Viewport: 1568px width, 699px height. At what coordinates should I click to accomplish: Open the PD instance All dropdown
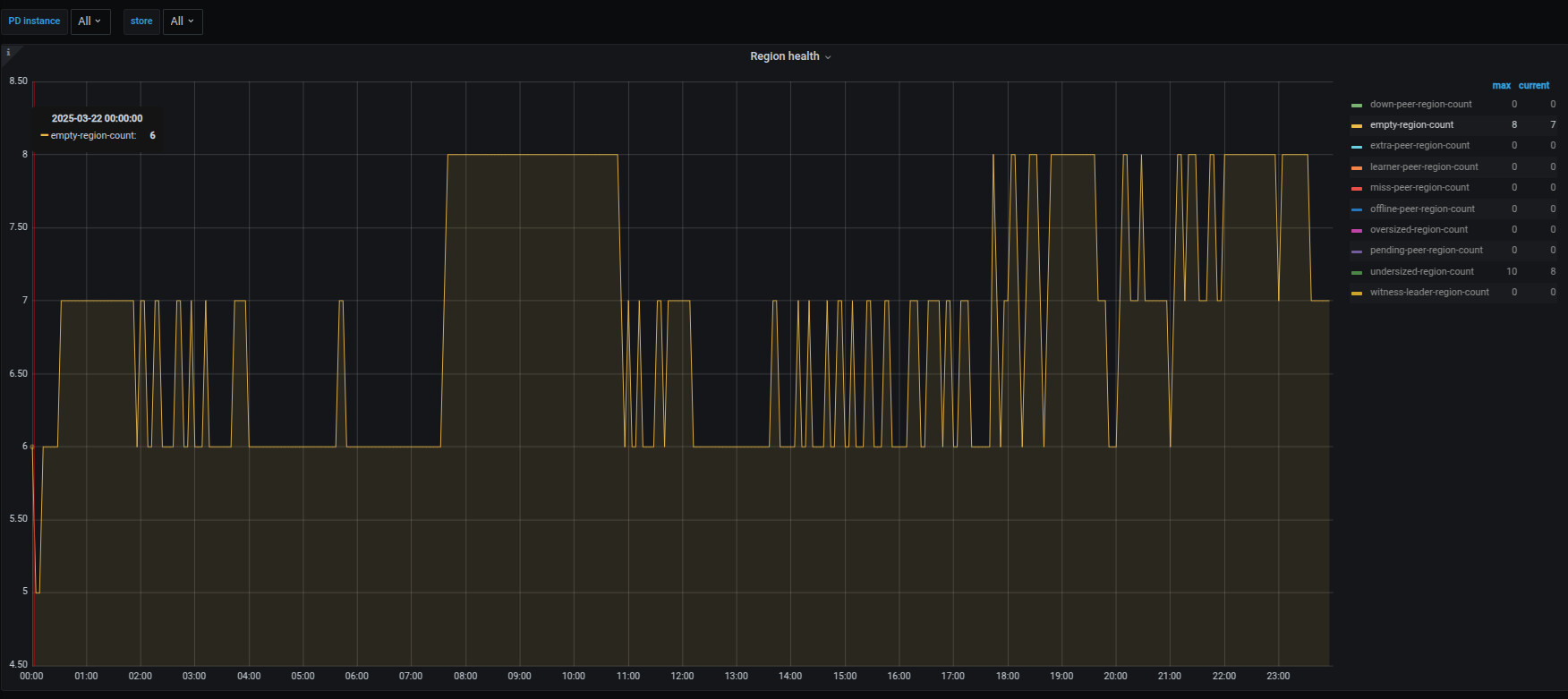click(x=90, y=21)
